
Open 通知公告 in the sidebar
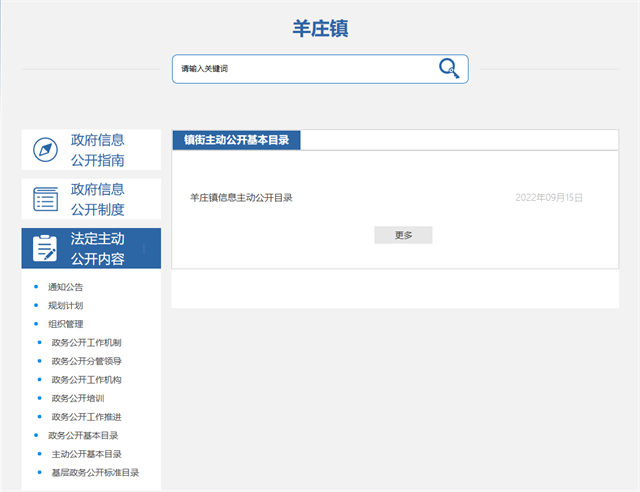click(65, 287)
